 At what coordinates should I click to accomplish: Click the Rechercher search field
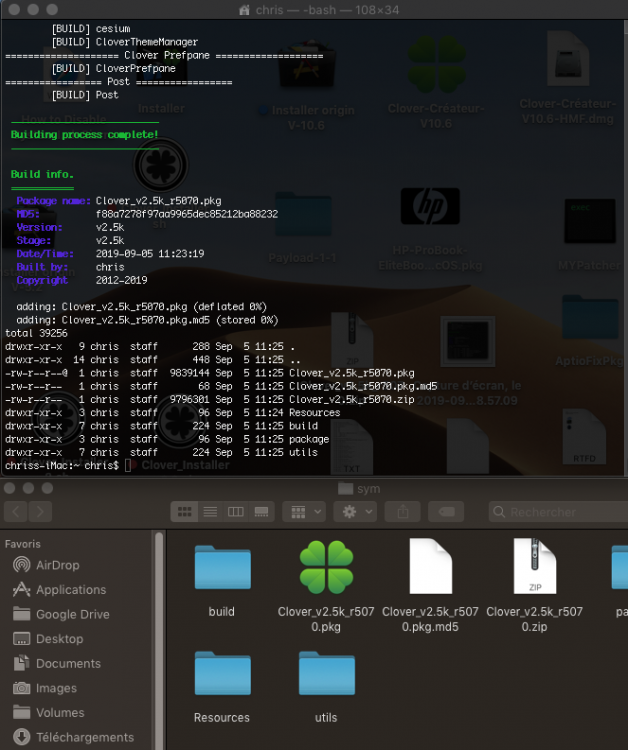[558, 512]
